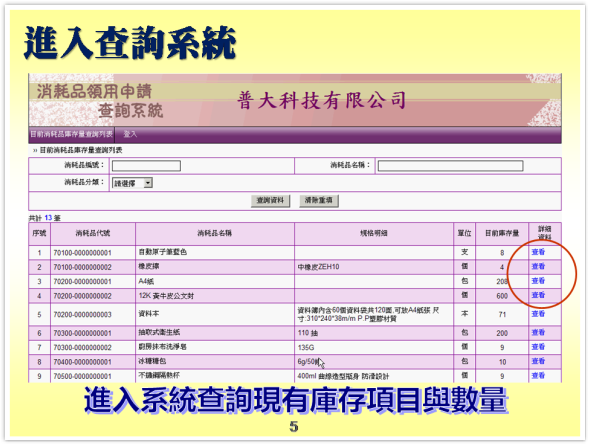Open 查看 link for item 70100-0000000001
590x445 pixels.
point(538,252)
